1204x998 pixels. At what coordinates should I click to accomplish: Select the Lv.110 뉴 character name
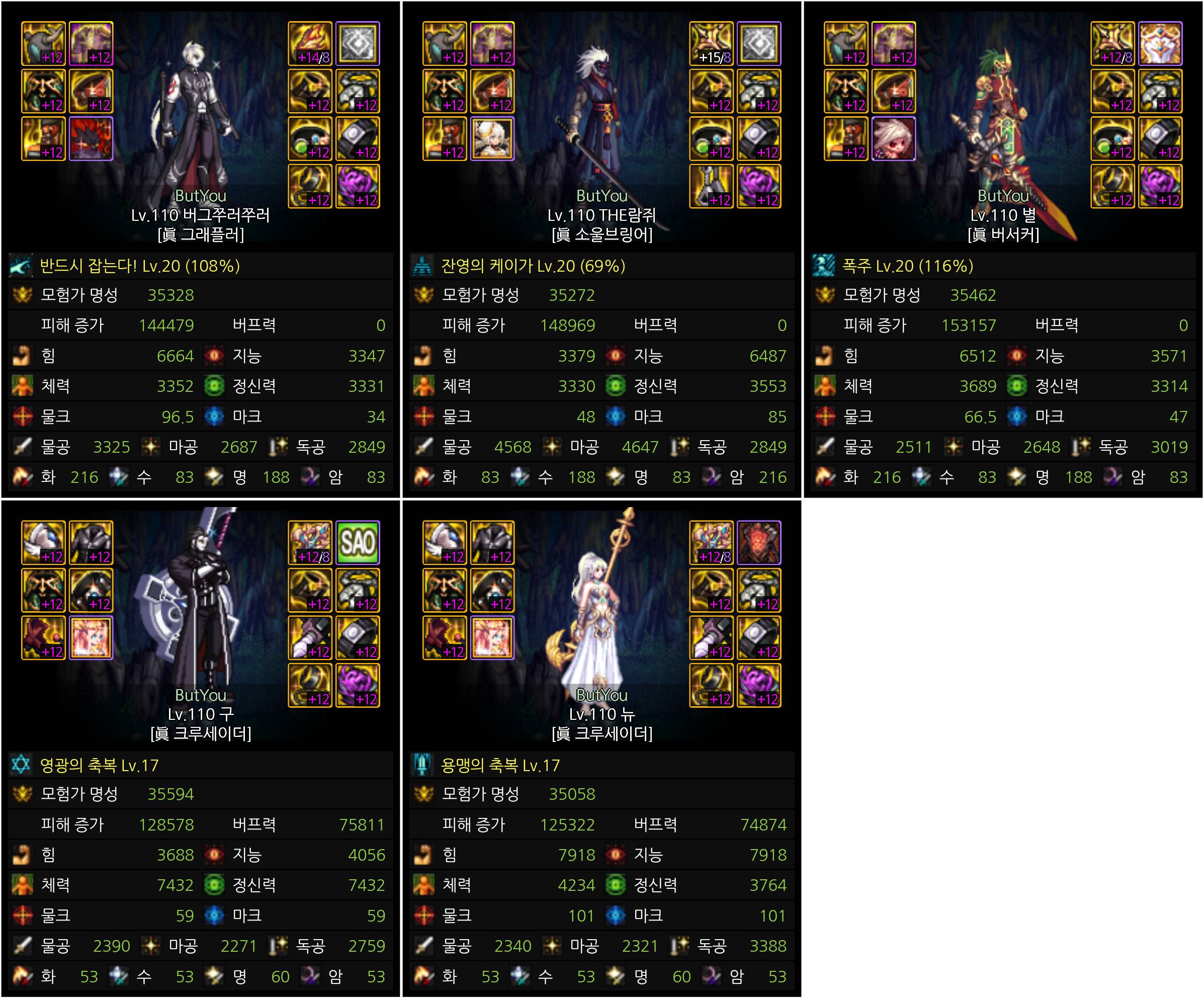point(602,714)
